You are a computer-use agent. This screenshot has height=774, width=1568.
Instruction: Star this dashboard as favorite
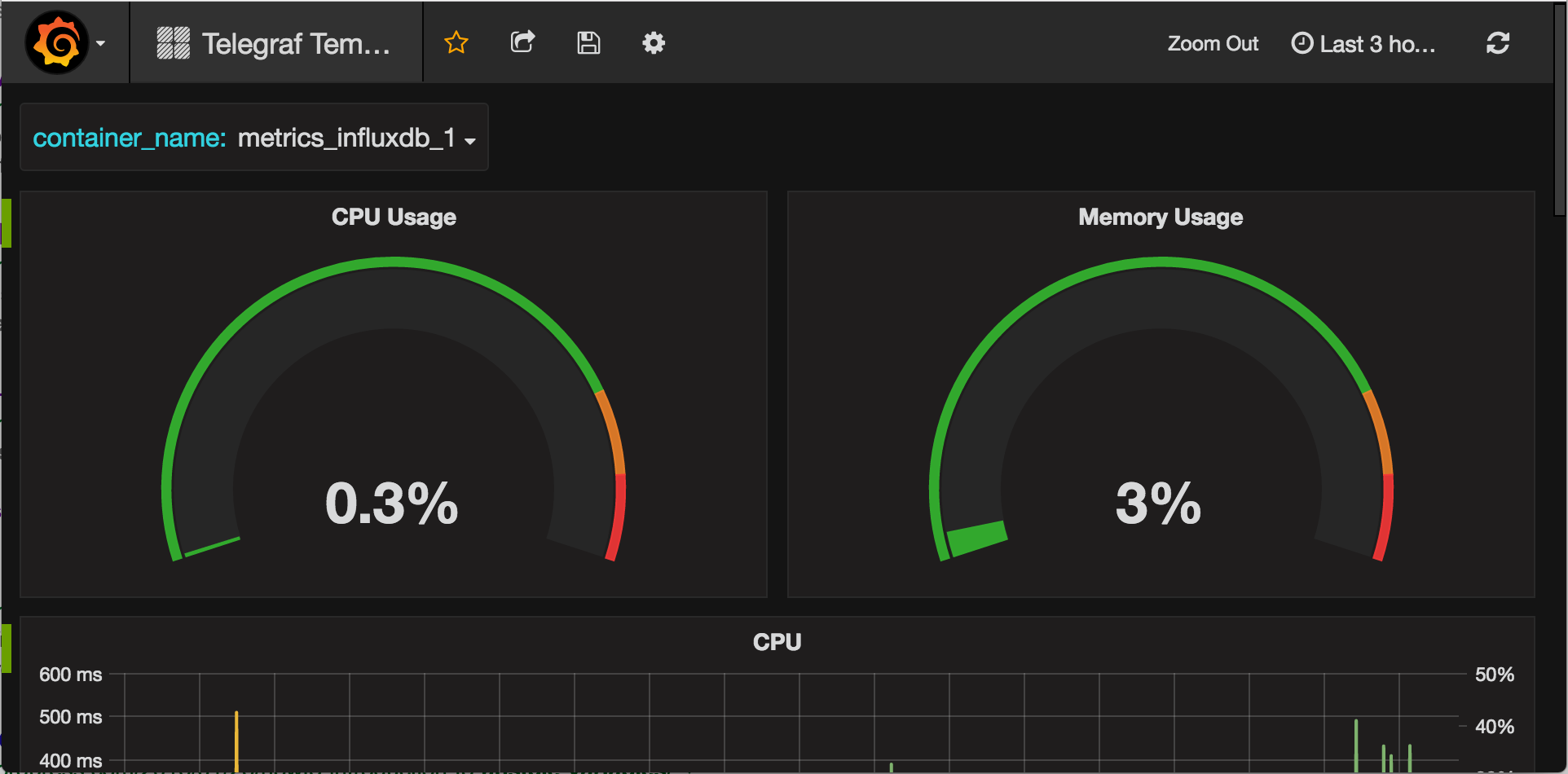(456, 42)
